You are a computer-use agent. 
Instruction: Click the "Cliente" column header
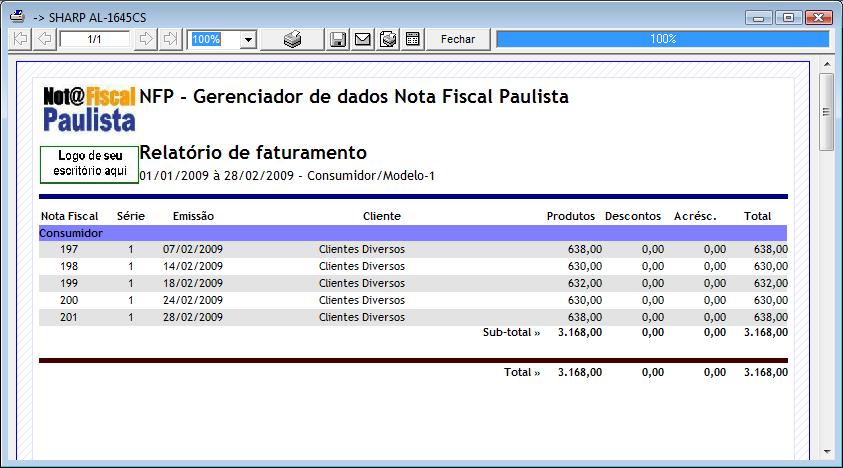(x=382, y=216)
